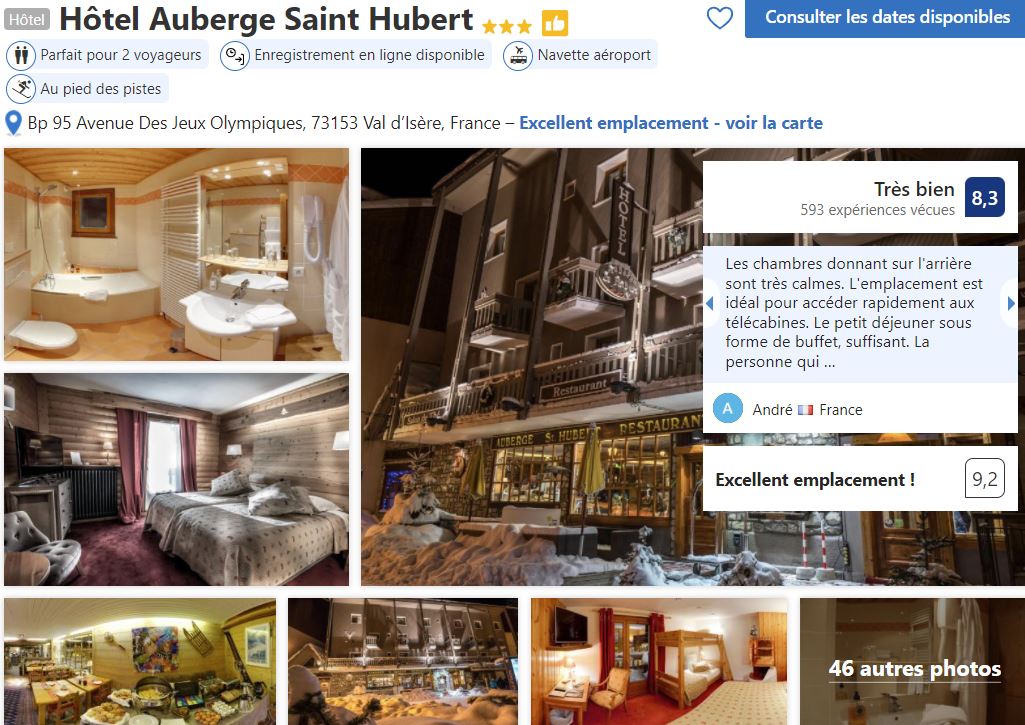Show next review with right arrow
Viewport: 1025px width, 725px height.
pyautogui.click(x=1011, y=303)
